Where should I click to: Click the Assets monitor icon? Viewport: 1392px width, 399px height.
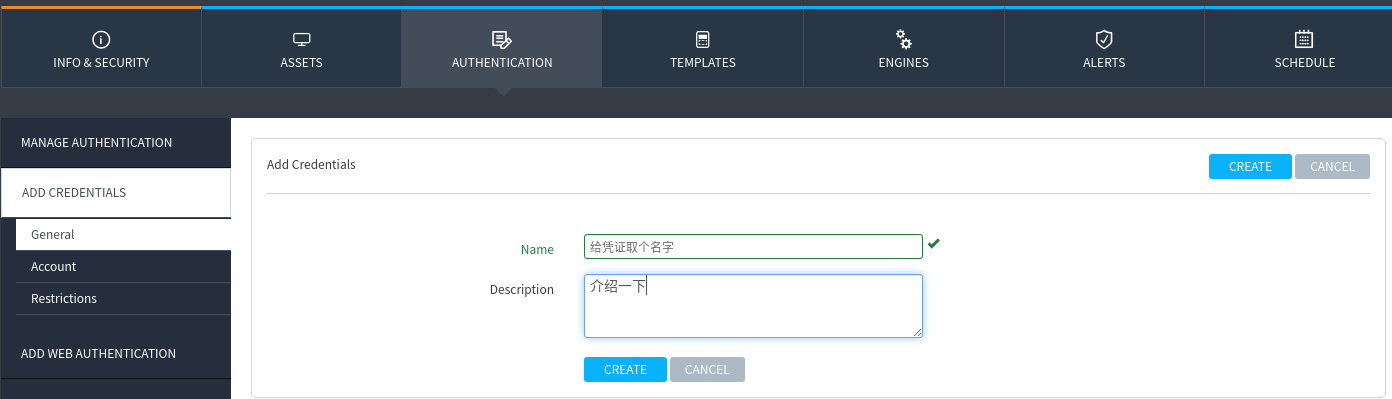tap(301, 39)
